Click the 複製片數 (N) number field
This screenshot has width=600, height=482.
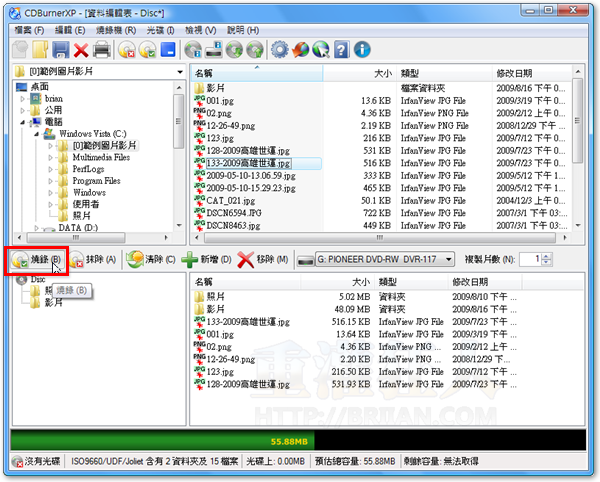(x=531, y=260)
